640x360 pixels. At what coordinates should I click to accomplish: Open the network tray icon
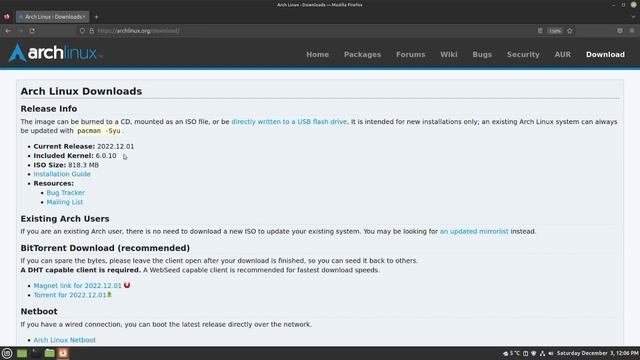pos(542,353)
